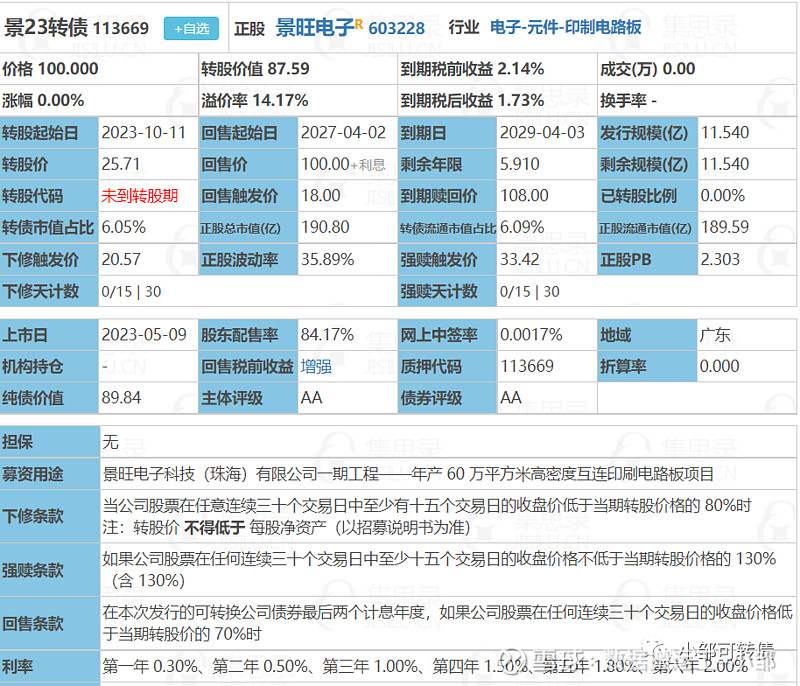Select the 回售起始日 date 2027-04-02
800x686 pixels.
[343, 133]
